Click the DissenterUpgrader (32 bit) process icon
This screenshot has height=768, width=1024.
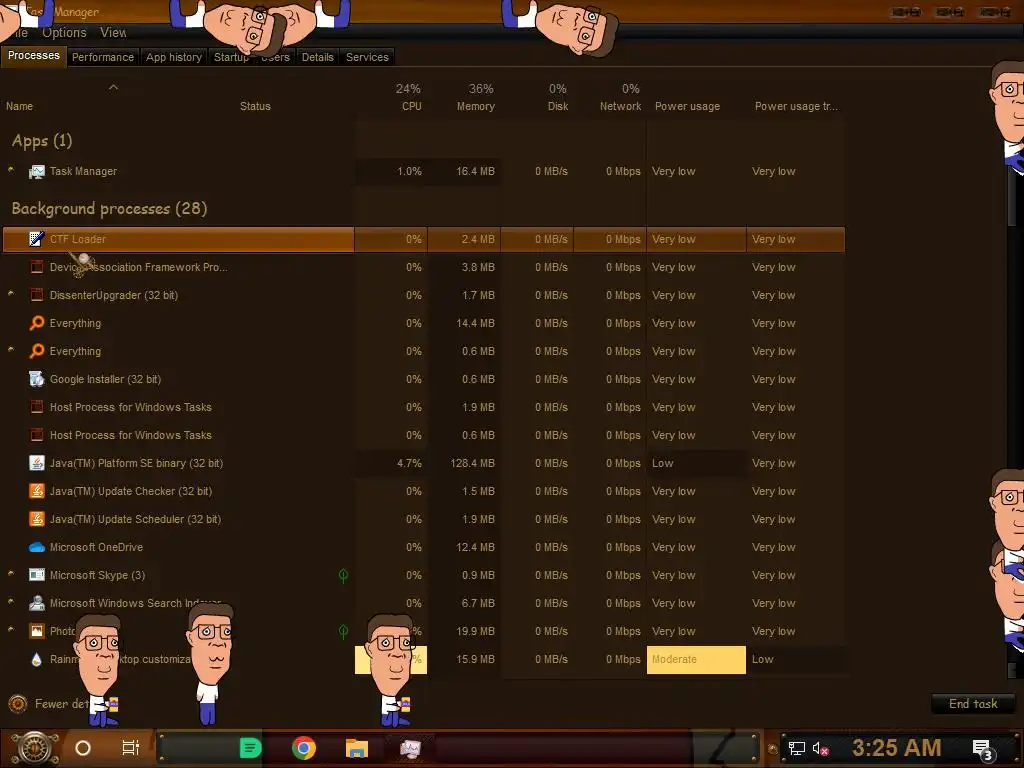click(37, 295)
